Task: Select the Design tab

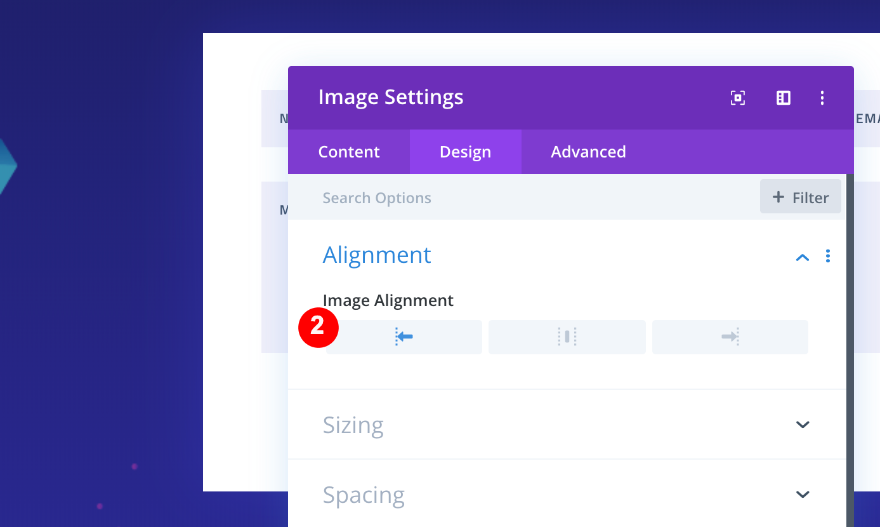Action: (465, 152)
